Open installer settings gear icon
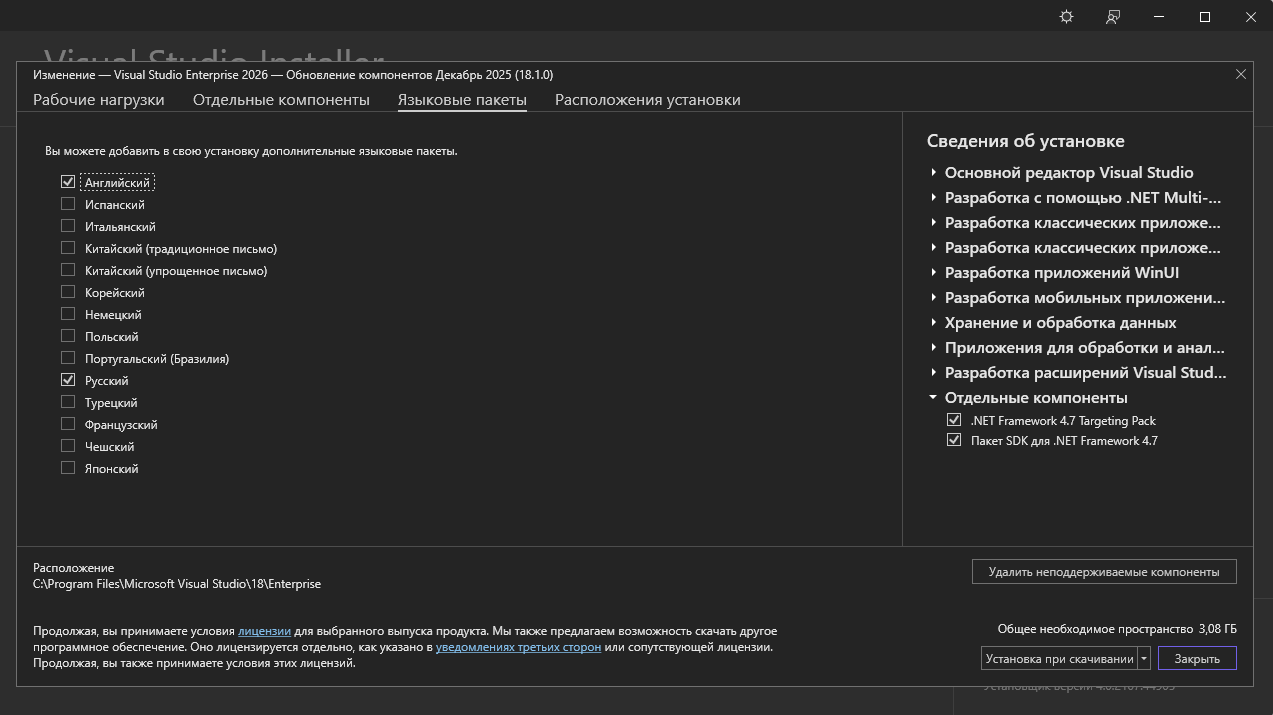 pyautogui.click(x=1066, y=17)
